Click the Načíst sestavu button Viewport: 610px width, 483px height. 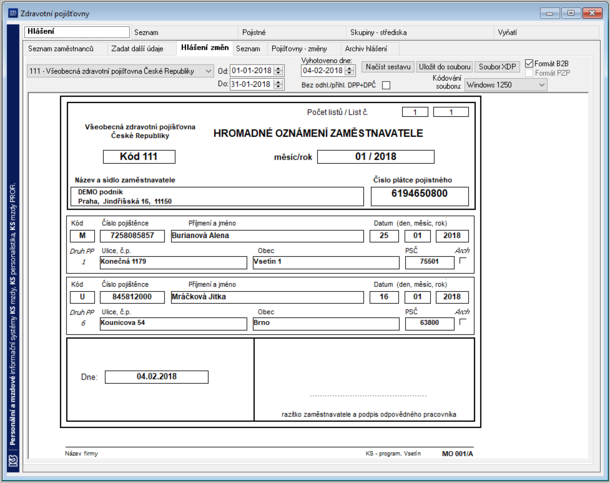[x=388, y=67]
